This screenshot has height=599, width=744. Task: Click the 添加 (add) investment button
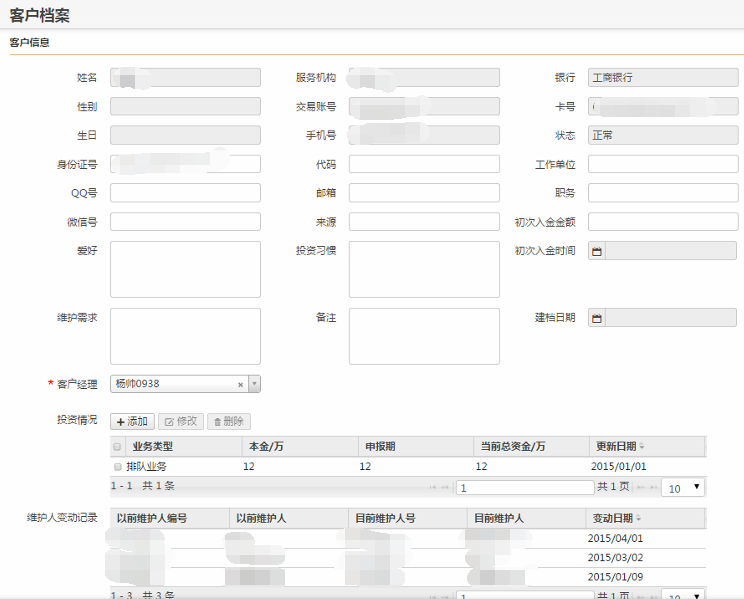click(132, 422)
